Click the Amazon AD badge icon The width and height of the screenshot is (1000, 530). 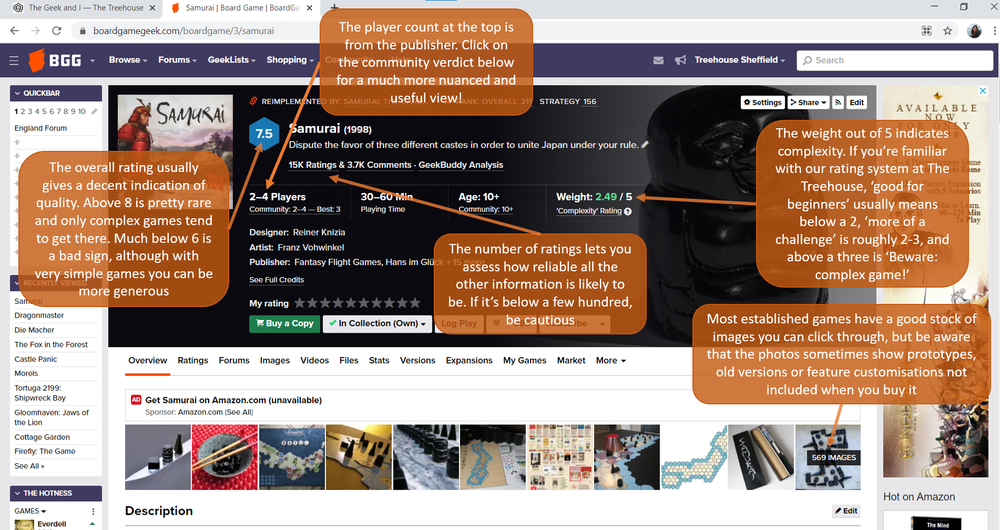click(136, 400)
